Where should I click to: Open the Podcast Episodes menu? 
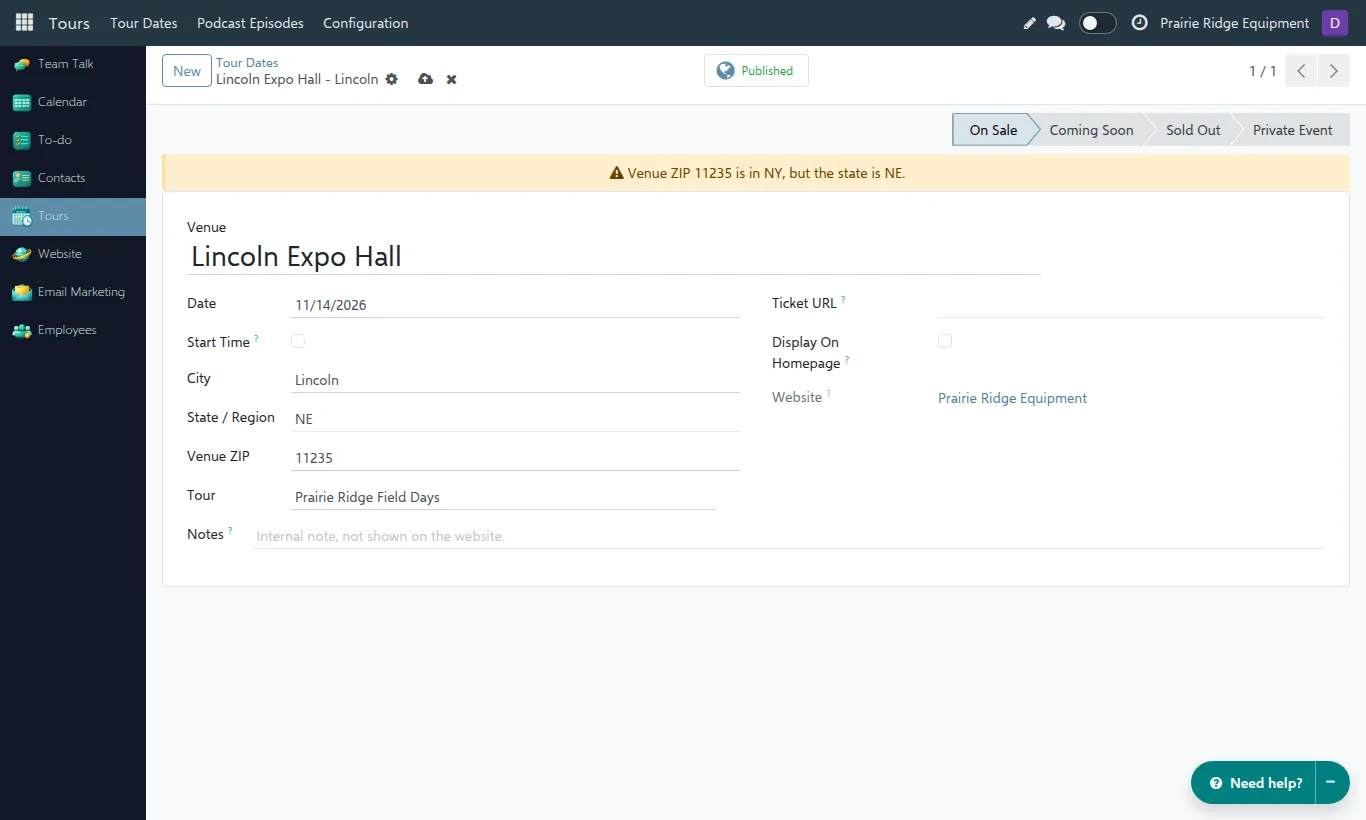pos(250,23)
